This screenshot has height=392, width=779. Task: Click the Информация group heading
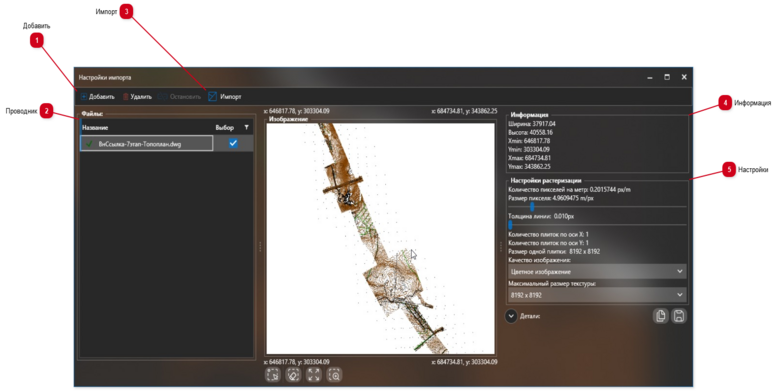[529, 115]
